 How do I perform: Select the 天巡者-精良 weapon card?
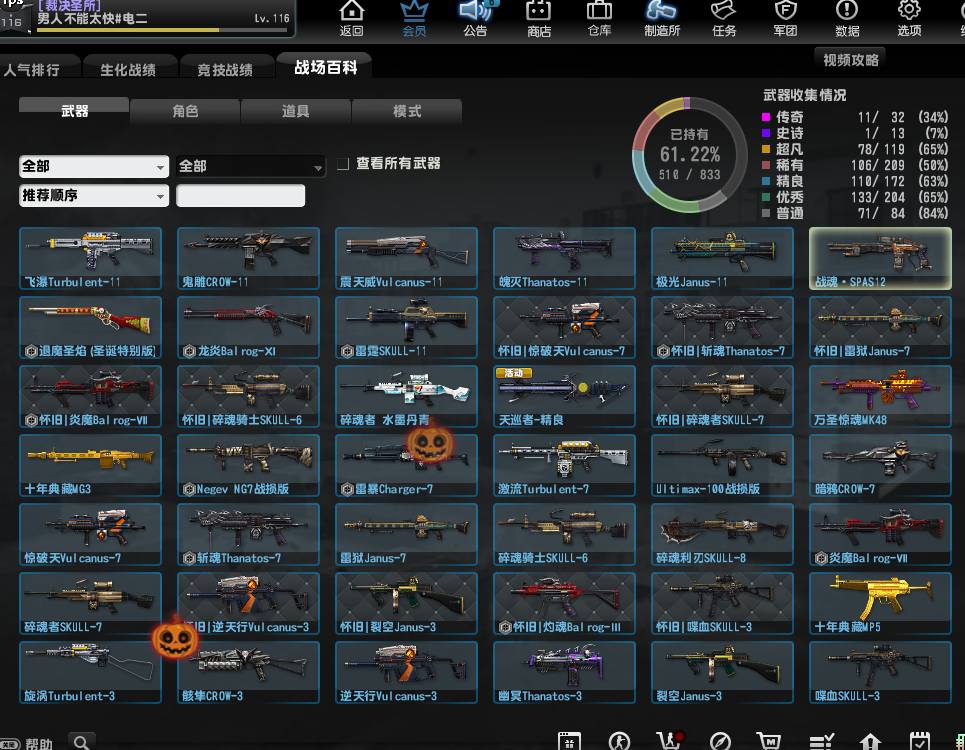point(564,396)
